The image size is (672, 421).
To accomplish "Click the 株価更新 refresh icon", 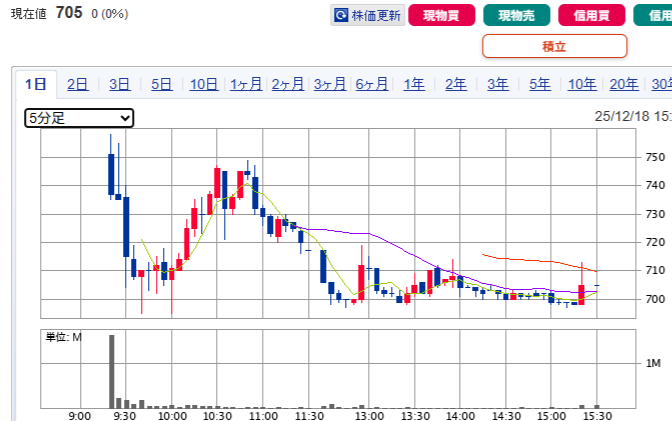I will pos(342,15).
